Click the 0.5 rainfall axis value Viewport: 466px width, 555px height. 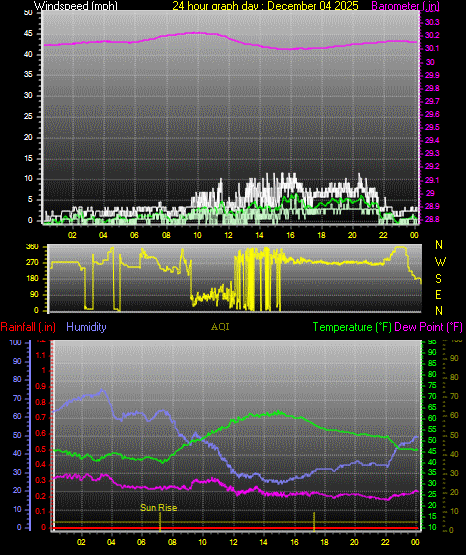tap(41, 449)
